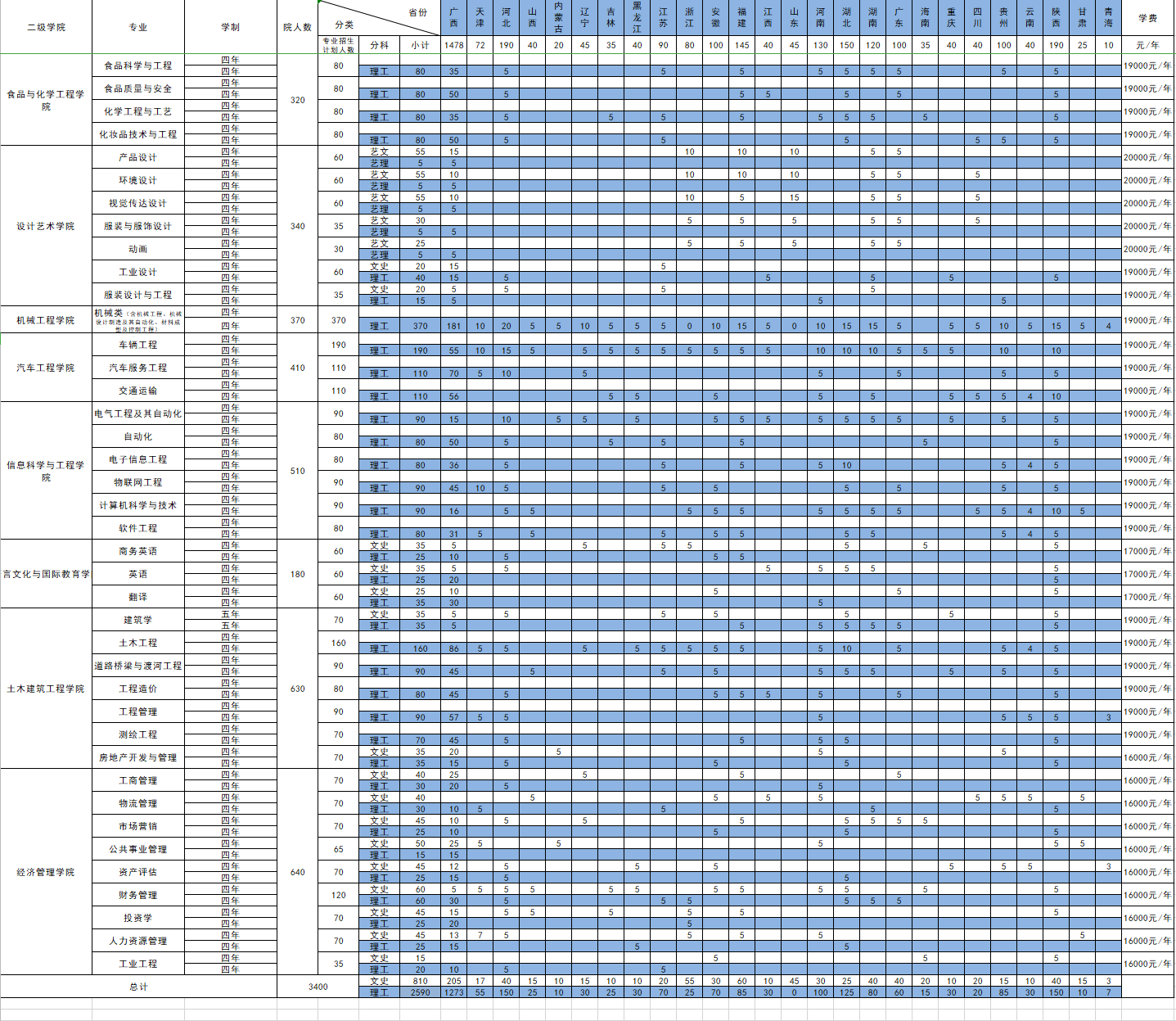
Task: Select the 机械工程学院 college cell
Action: click(x=46, y=320)
